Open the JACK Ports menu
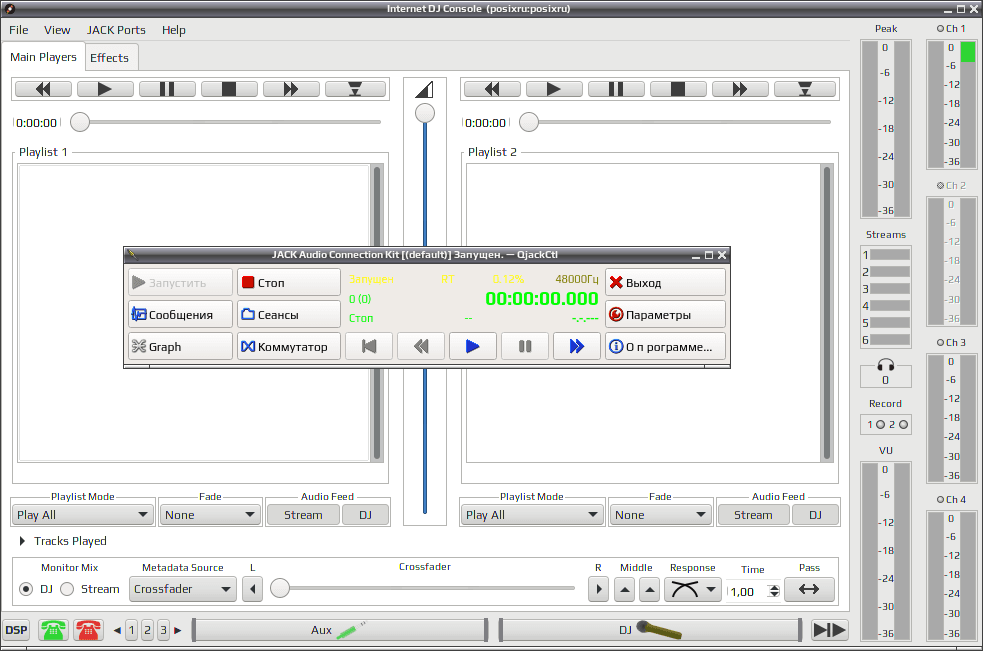The width and height of the screenshot is (983, 651). click(116, 30)
